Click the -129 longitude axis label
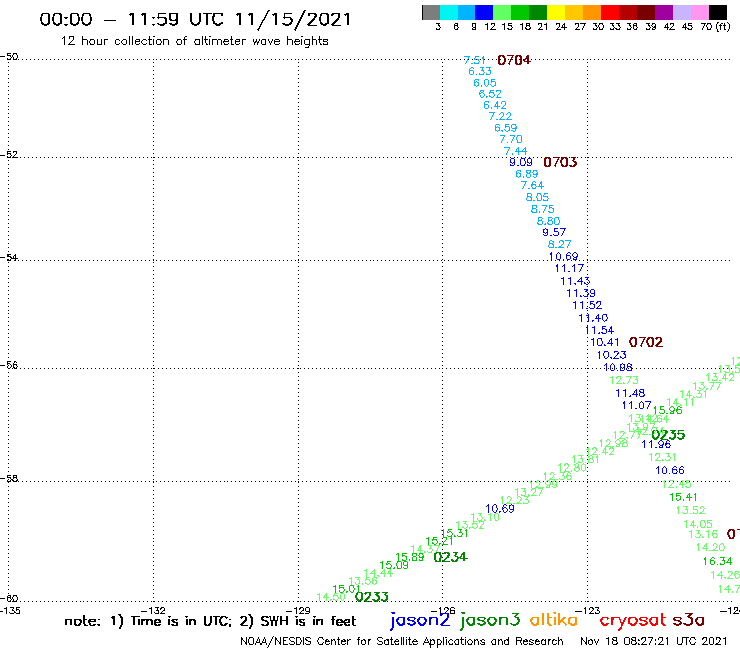The width and height of the screenshot is (740, 650). click(298, 611)
